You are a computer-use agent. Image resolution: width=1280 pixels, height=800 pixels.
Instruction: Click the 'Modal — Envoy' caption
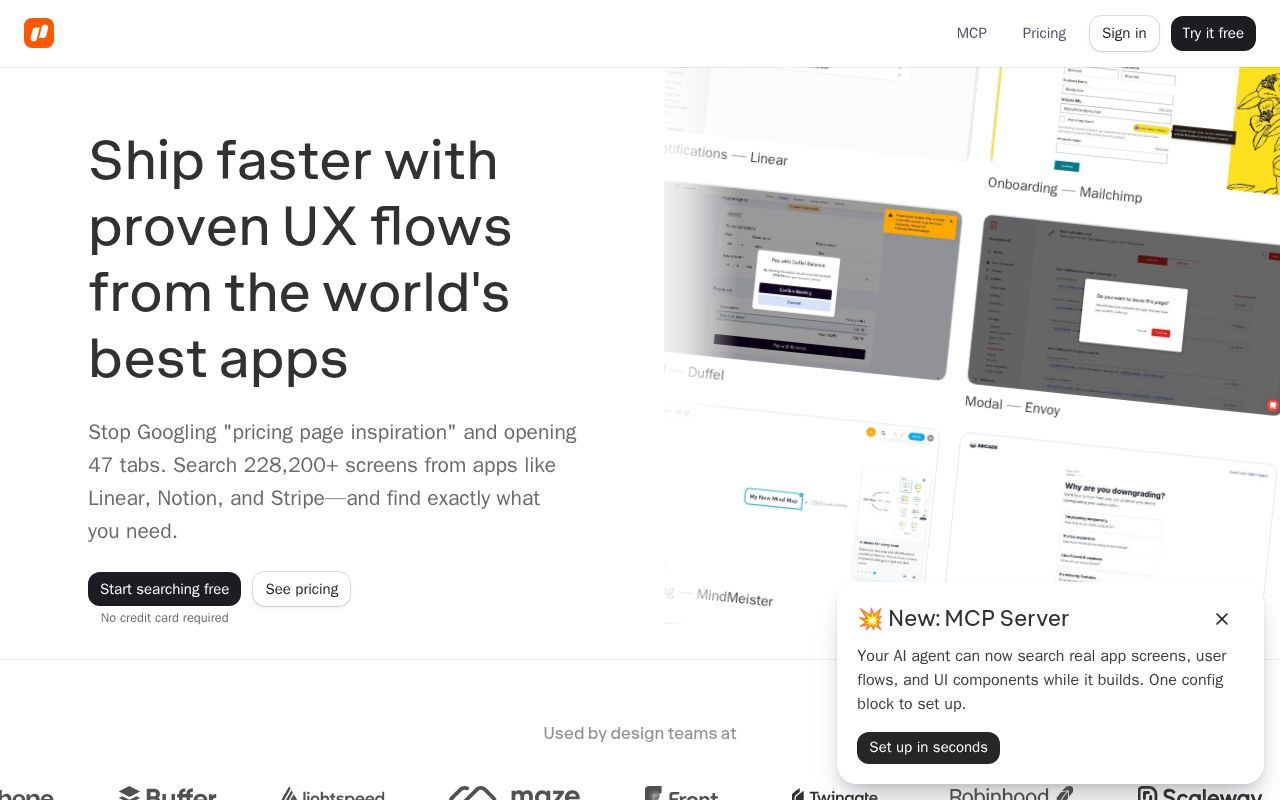(x=1012, y=405)
